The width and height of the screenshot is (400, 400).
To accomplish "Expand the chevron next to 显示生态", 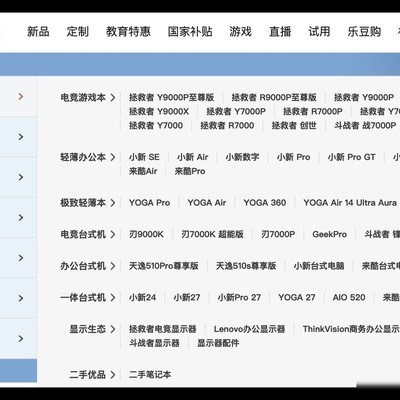I will 113,329.
